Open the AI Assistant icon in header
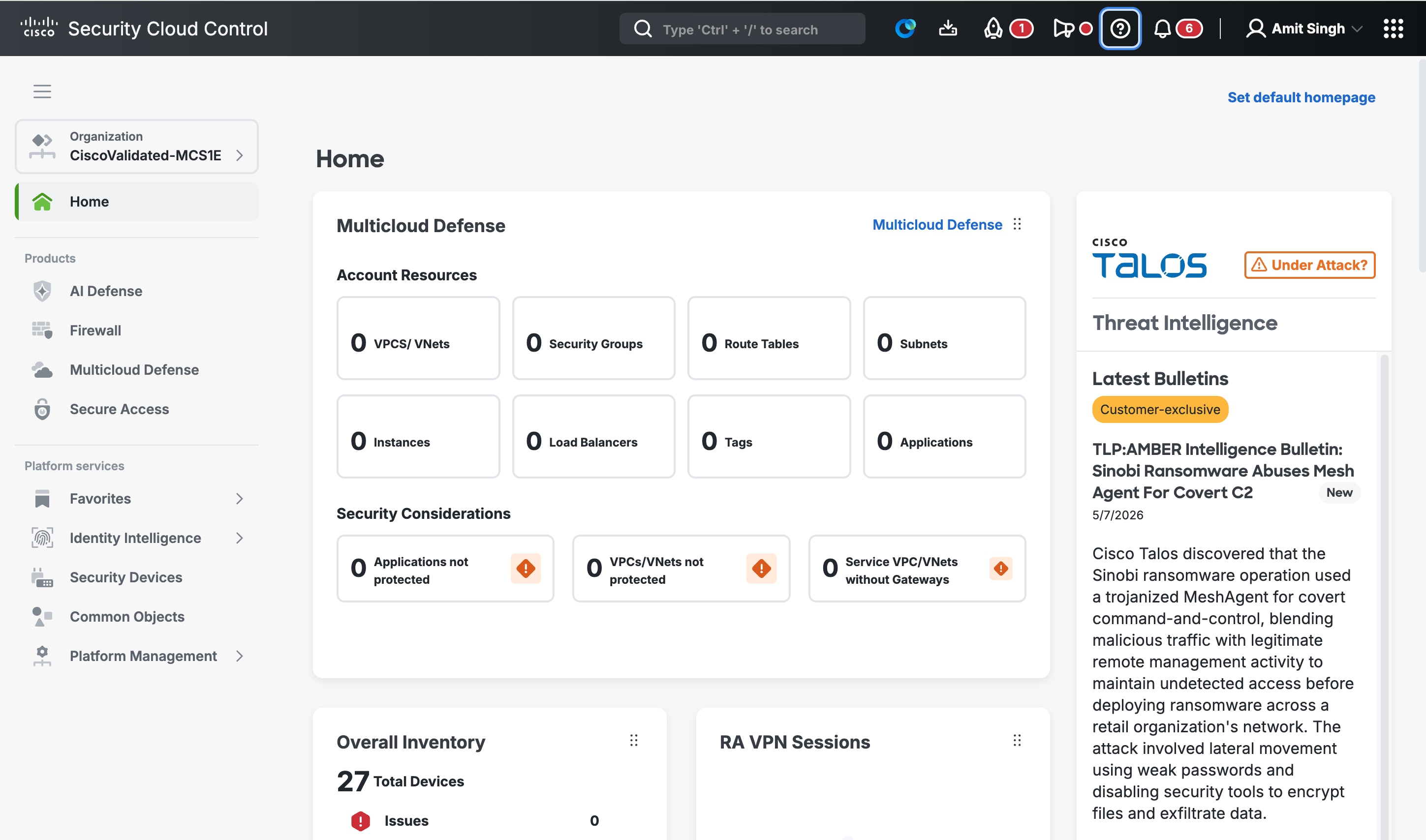Image resolution: width=1426 pixels, height=840 pixels. pos(905,29)
